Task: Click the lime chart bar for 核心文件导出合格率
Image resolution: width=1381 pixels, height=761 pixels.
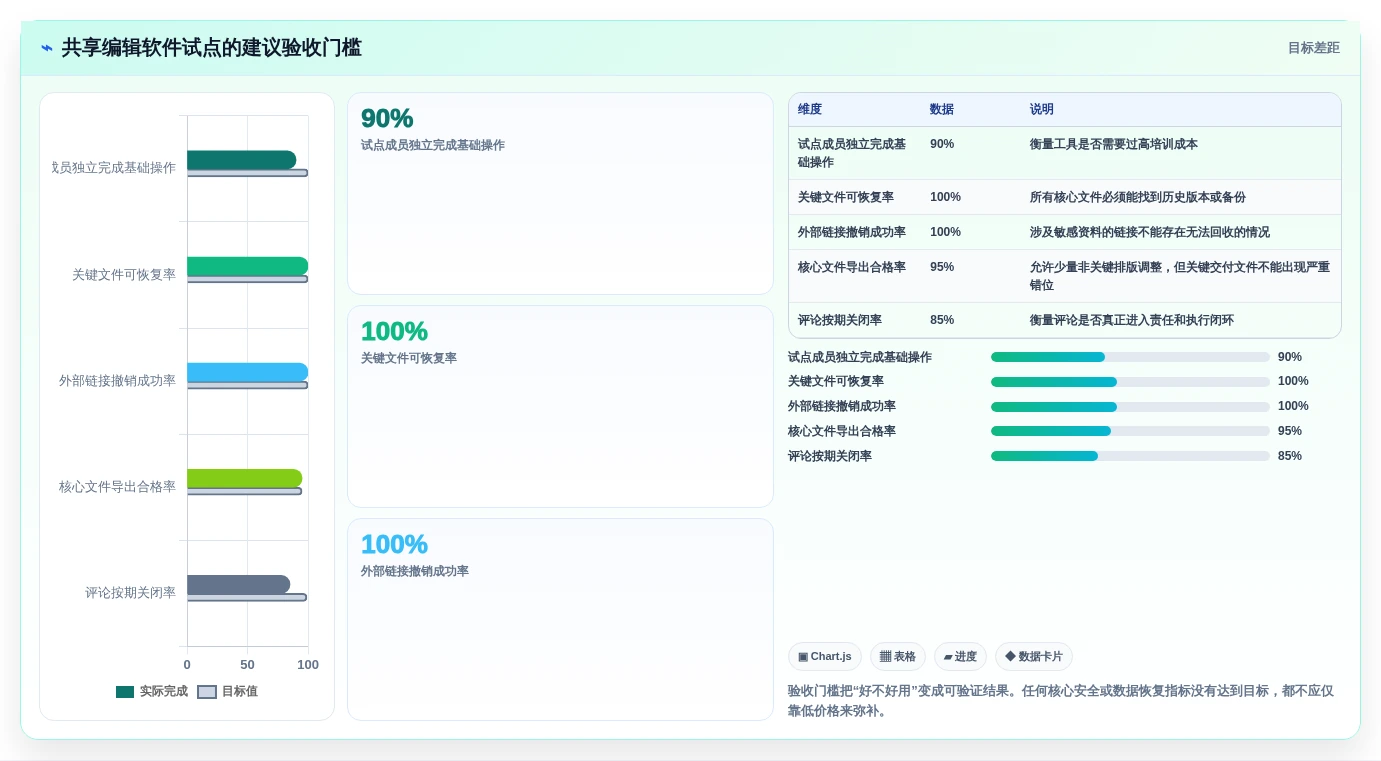Action: click(x=244, y=478)
